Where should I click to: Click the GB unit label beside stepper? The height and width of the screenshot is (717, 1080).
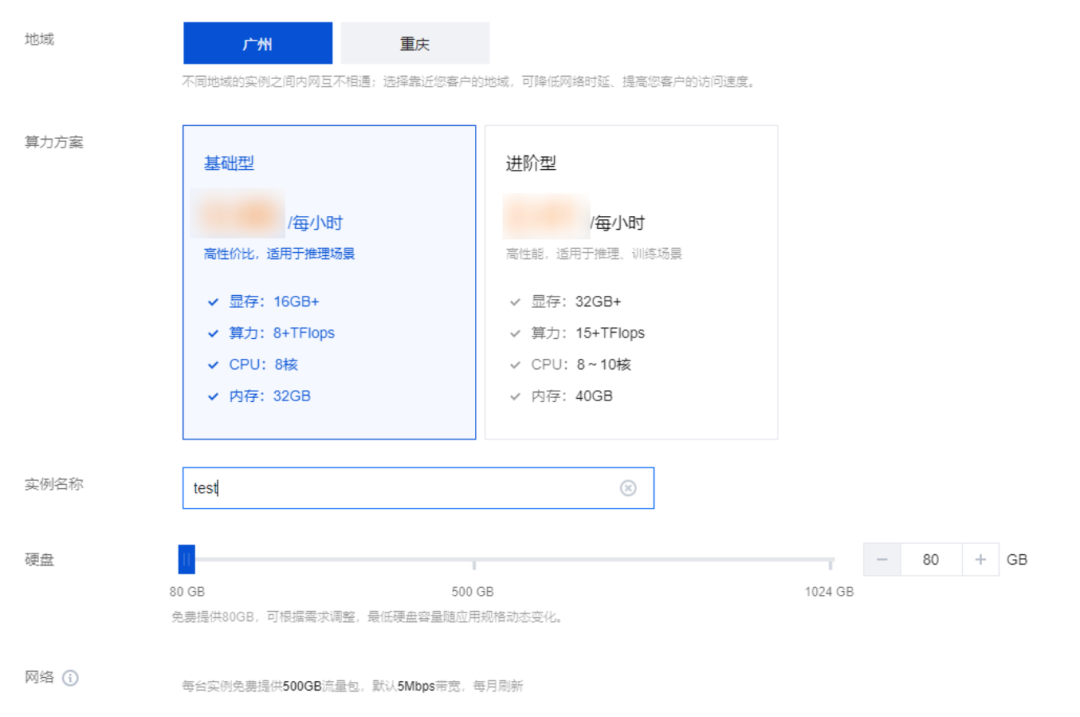(1017, 560)
